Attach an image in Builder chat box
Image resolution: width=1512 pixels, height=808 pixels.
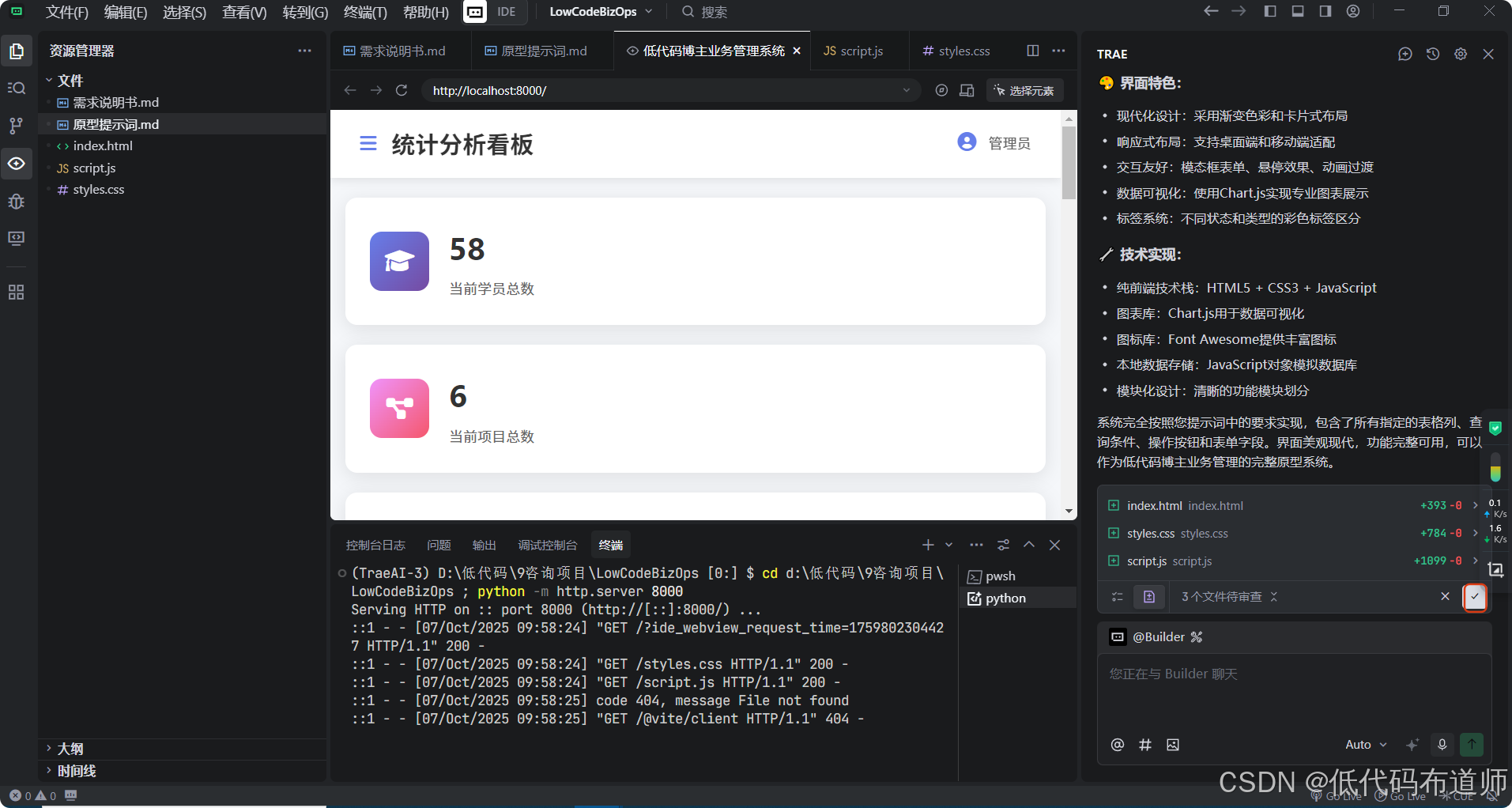click(x=1173, y=744)
